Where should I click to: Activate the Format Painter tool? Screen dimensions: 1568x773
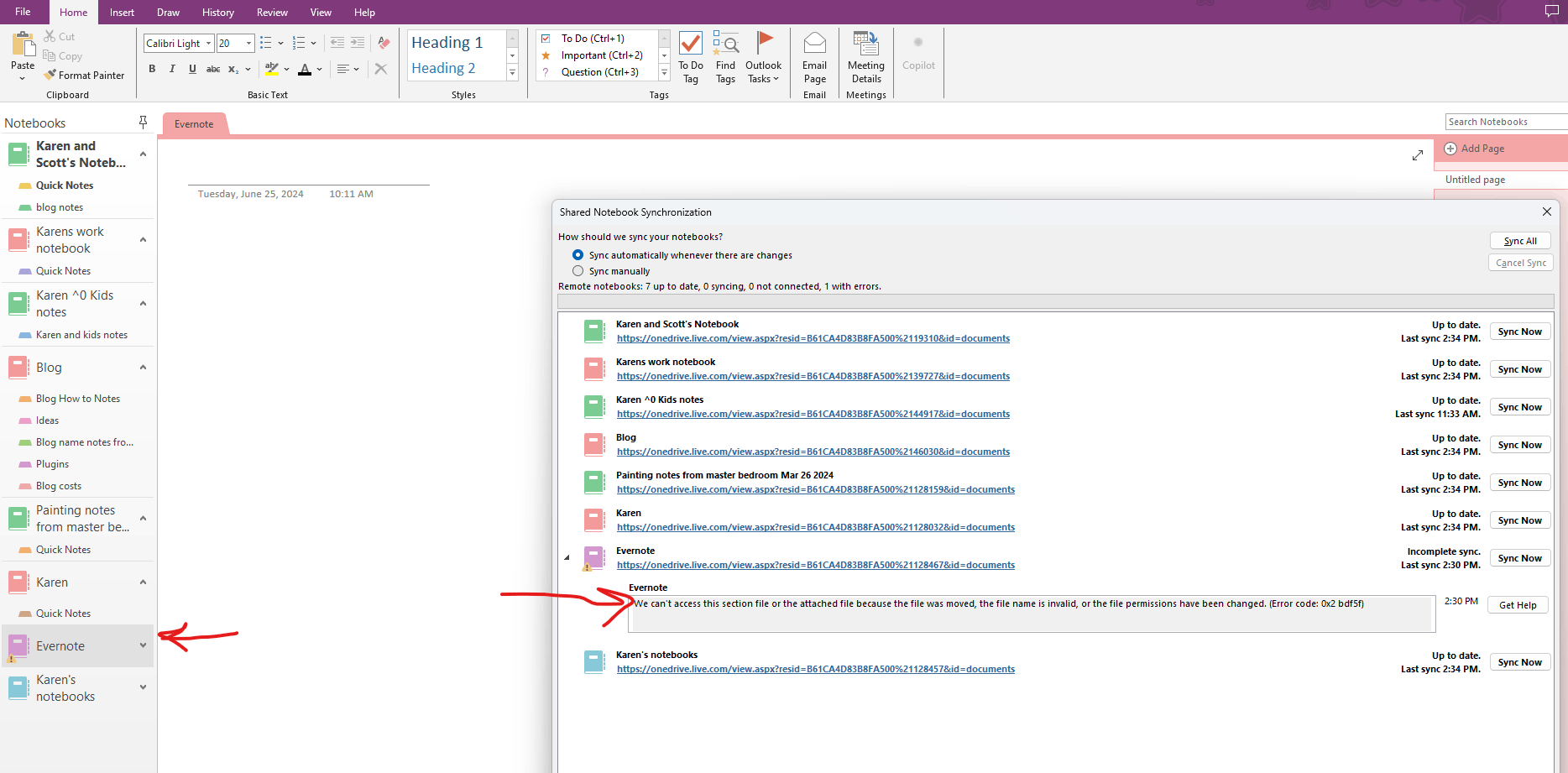pos(84,75)
